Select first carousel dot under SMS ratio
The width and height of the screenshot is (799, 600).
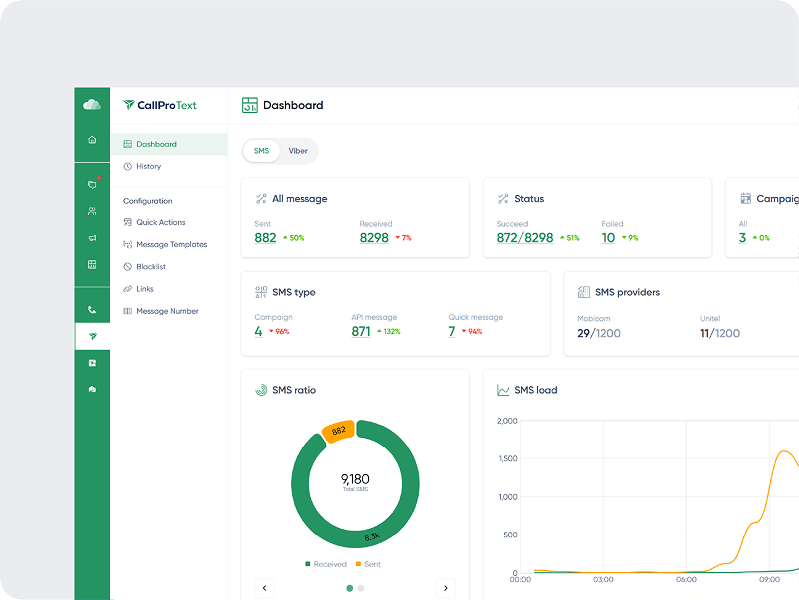click(x=350, y=588)
